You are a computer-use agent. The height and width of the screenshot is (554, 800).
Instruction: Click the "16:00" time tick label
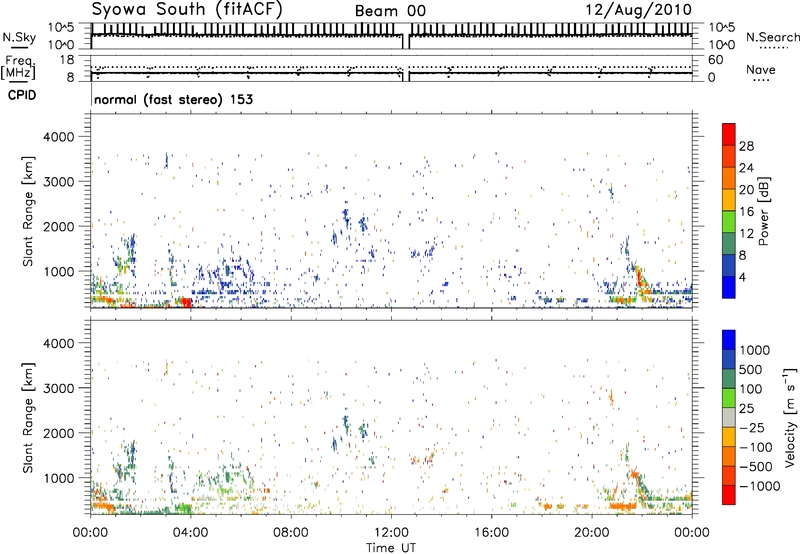[491, 533]
